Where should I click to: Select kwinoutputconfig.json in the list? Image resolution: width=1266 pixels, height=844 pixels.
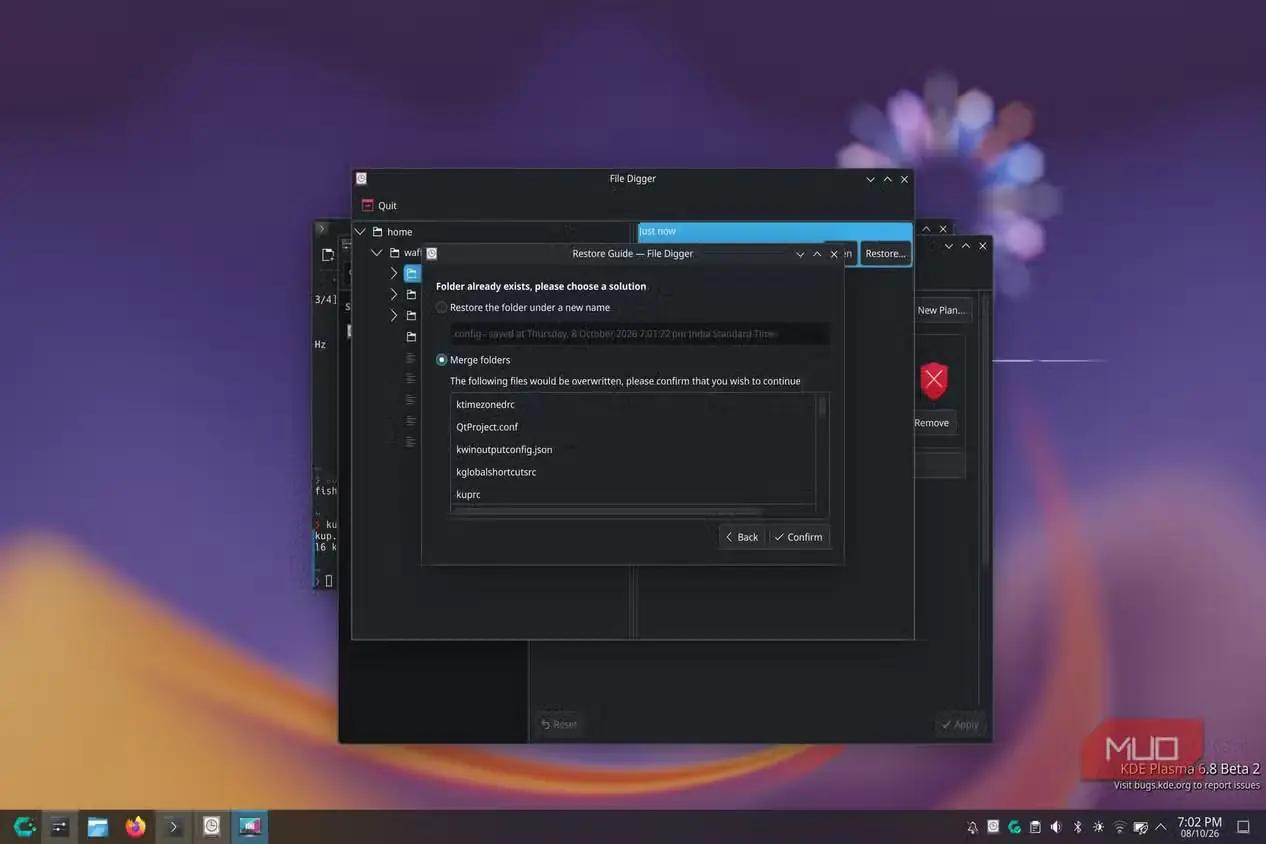(633, 450)
